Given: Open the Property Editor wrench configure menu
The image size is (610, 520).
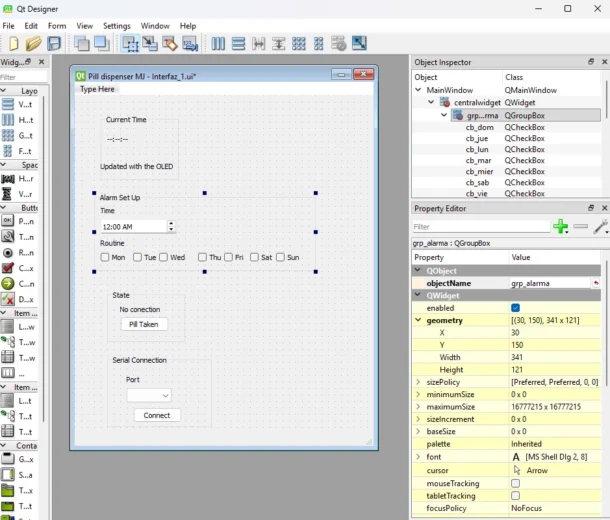Looking at the screenshot, I should (601, 226).
